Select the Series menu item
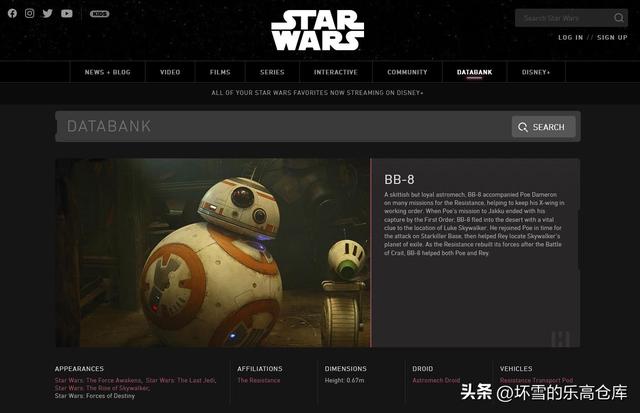 (x=272, y=72)
